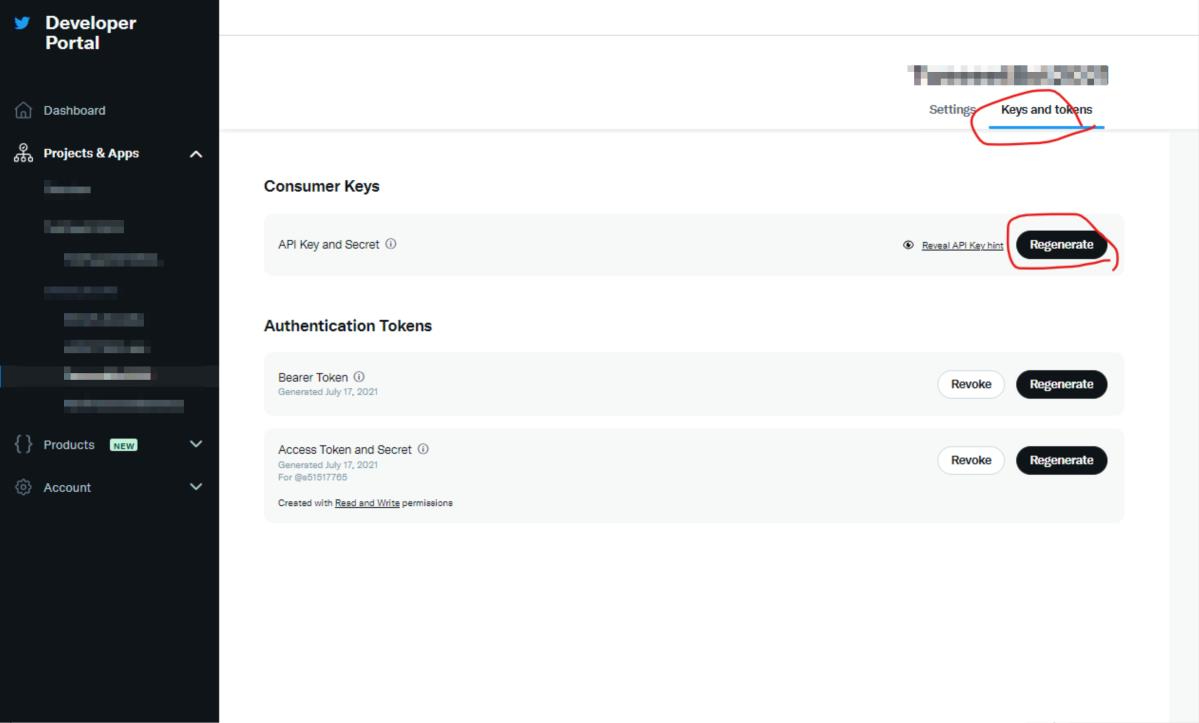
Task: Click the Account gear icon
Action: click(x=23, y=487)
